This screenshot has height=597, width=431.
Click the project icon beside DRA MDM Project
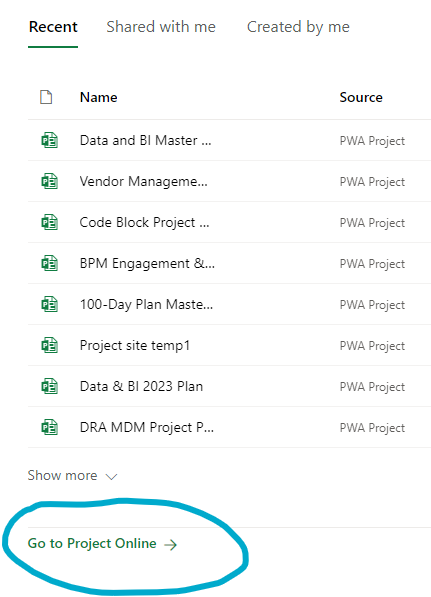49,428
